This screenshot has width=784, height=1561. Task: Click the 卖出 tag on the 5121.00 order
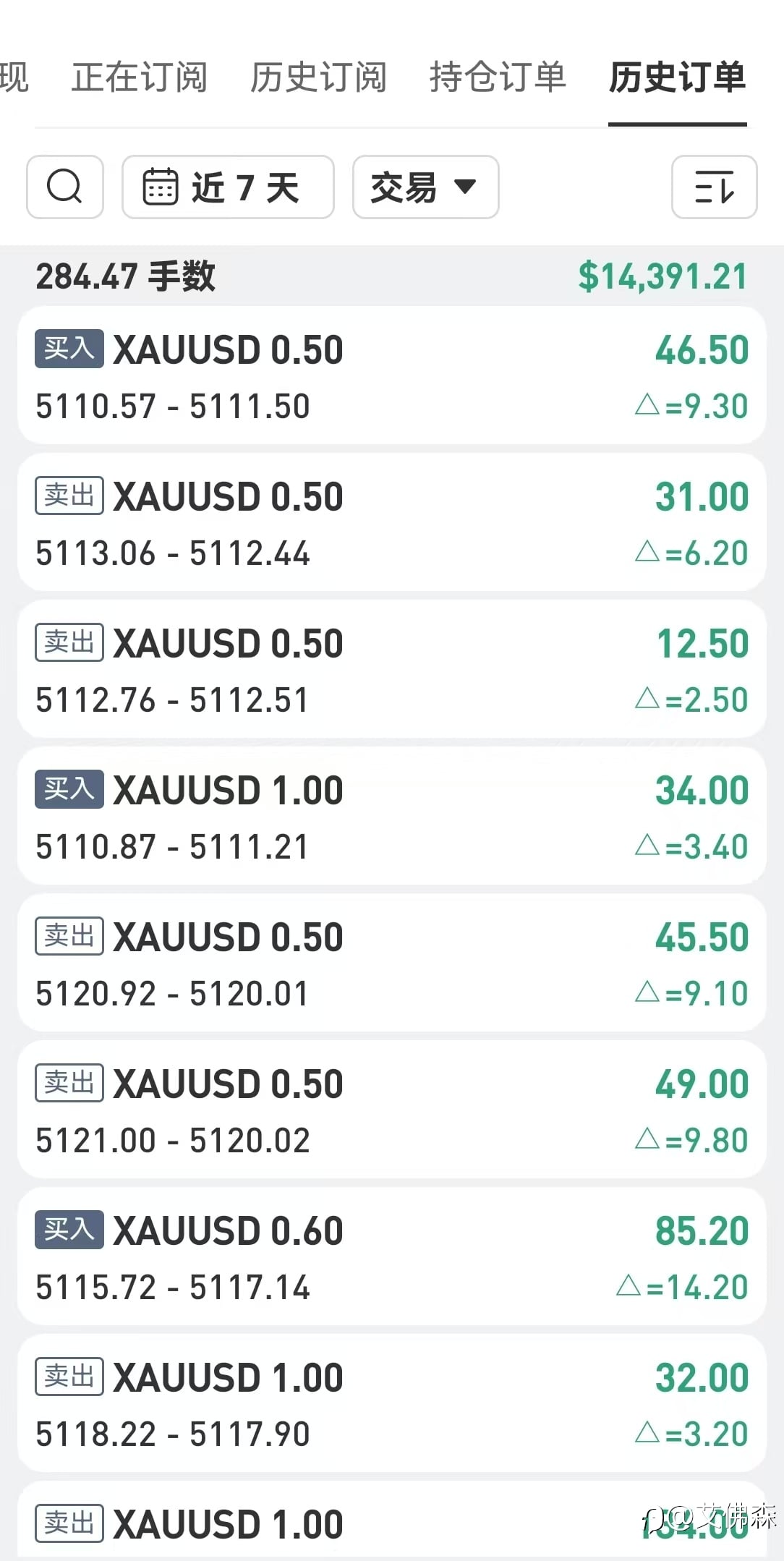coord(69,1082)
